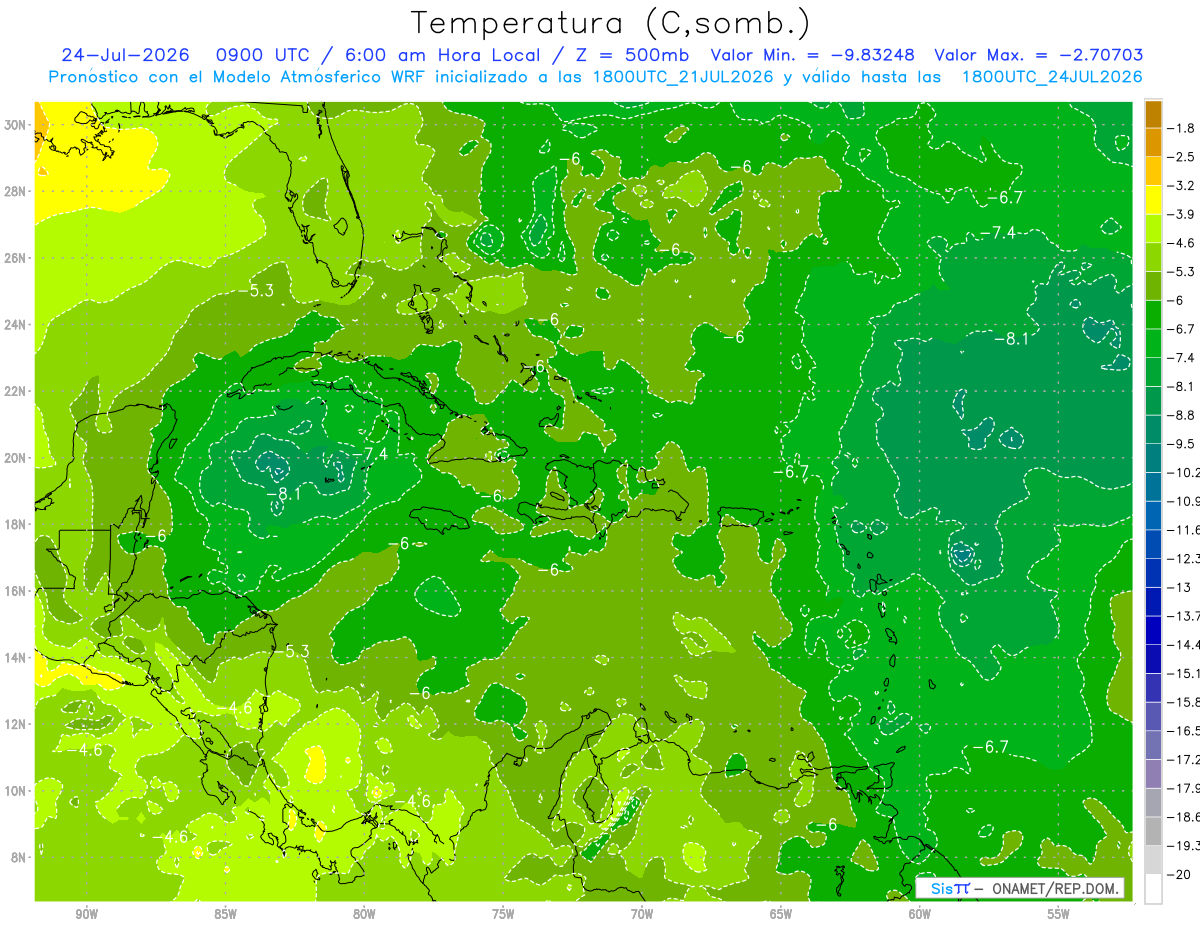Click the '65W' longitude axis label

click(x=781, y=914)
